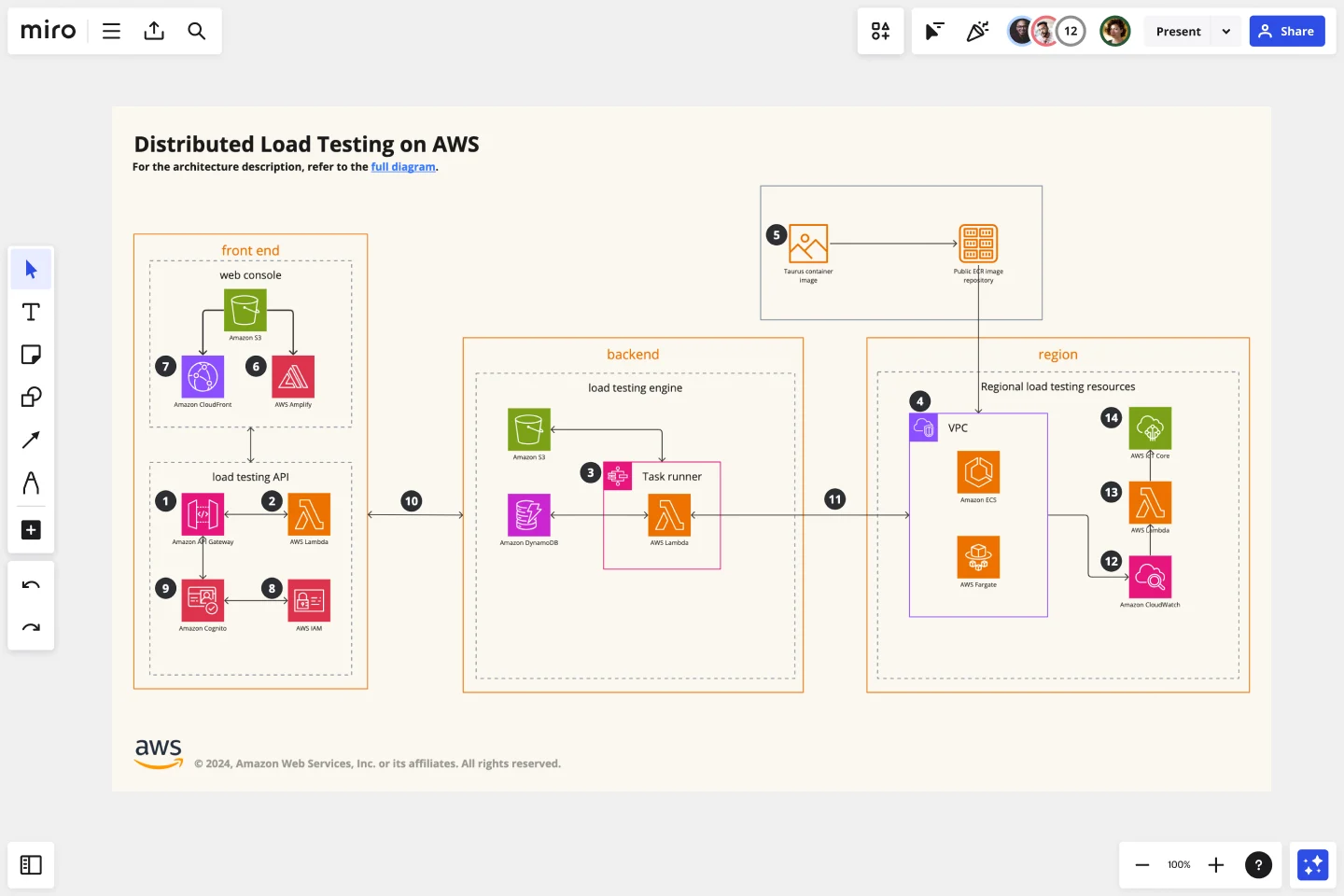The image size is (1344, 896).
Task: Add a sticky note
Action: (x=31, y=354)
